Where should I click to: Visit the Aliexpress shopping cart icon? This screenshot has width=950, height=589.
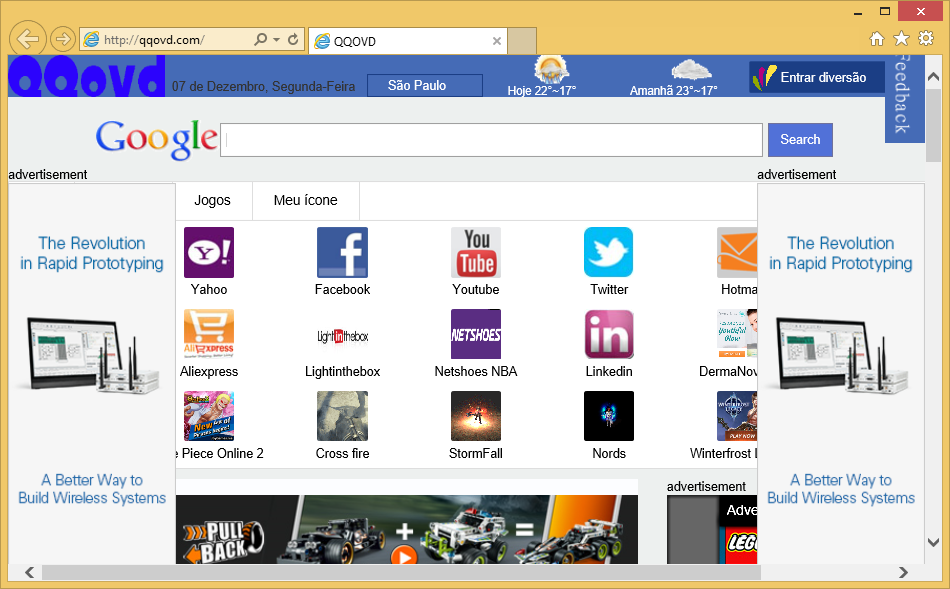[x=209, y=334]
